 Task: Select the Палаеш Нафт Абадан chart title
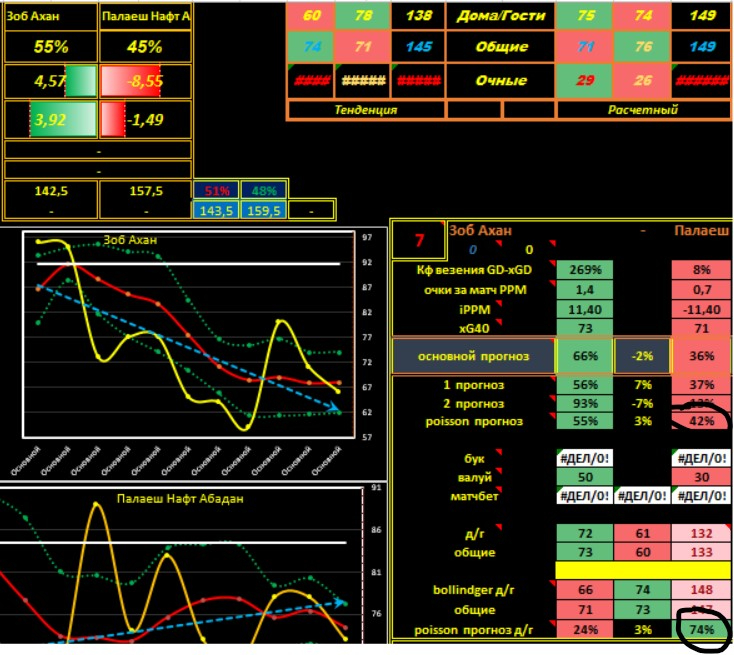click(180, 498)
